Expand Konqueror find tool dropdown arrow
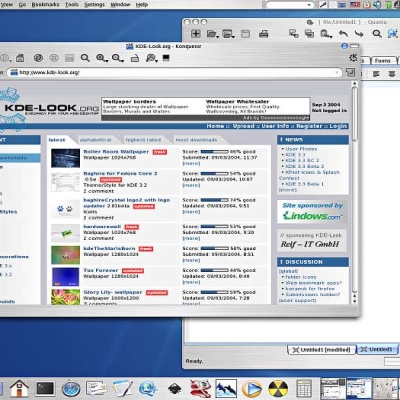 click(x=156, y=61)
